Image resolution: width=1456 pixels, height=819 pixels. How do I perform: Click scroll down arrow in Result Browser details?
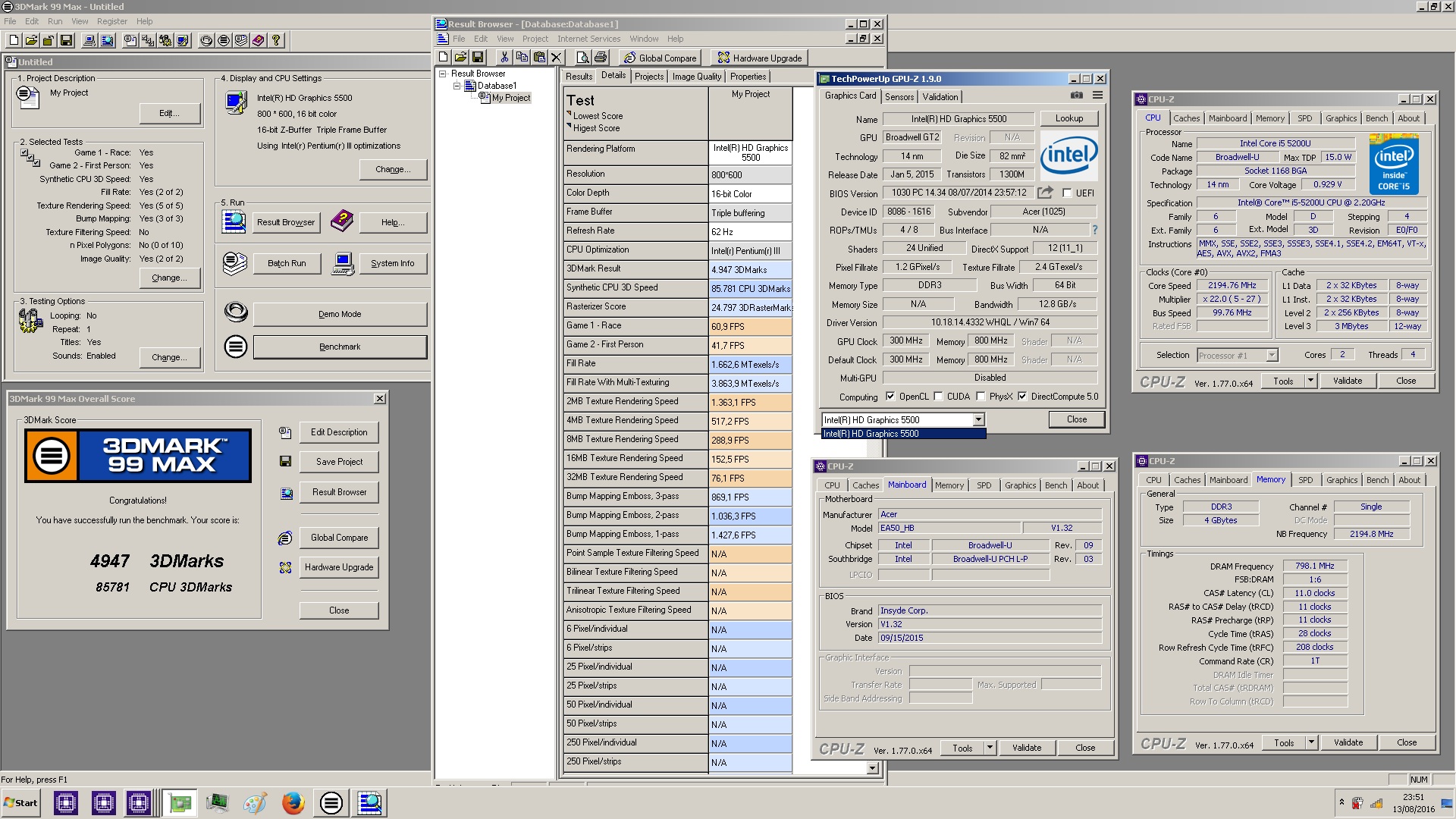pos(872,768)
